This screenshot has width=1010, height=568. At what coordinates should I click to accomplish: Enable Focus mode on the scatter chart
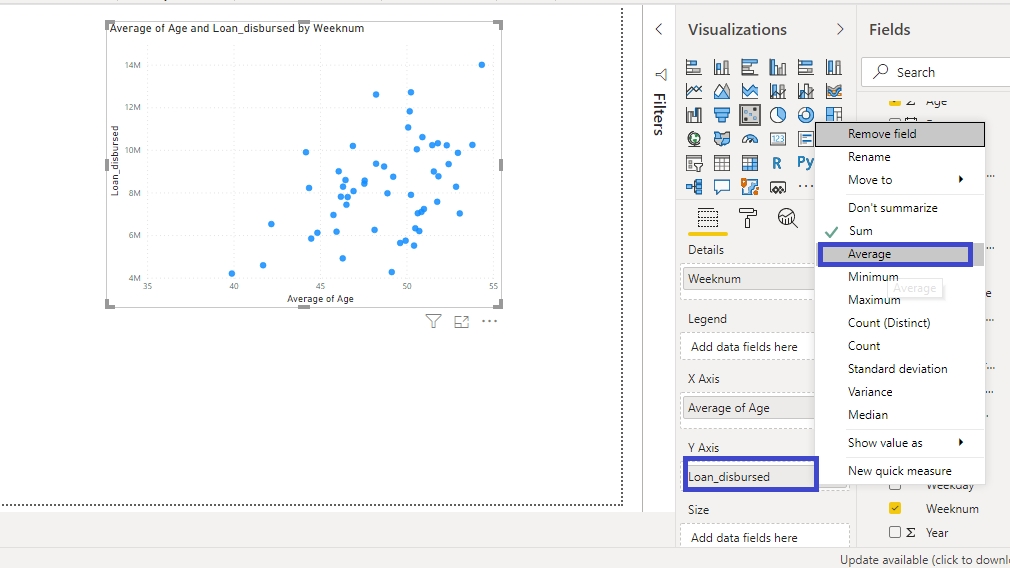pyautogui.click(x=461, y=321)
